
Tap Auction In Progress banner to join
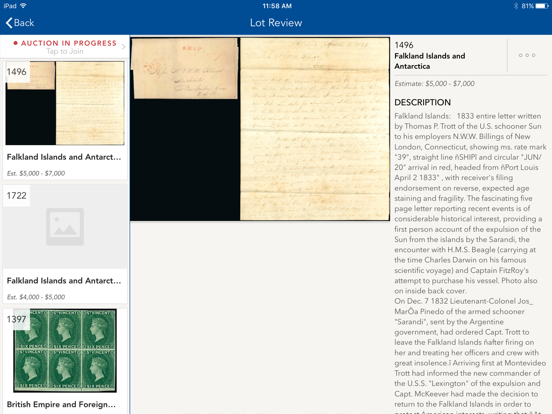point(65,47)
